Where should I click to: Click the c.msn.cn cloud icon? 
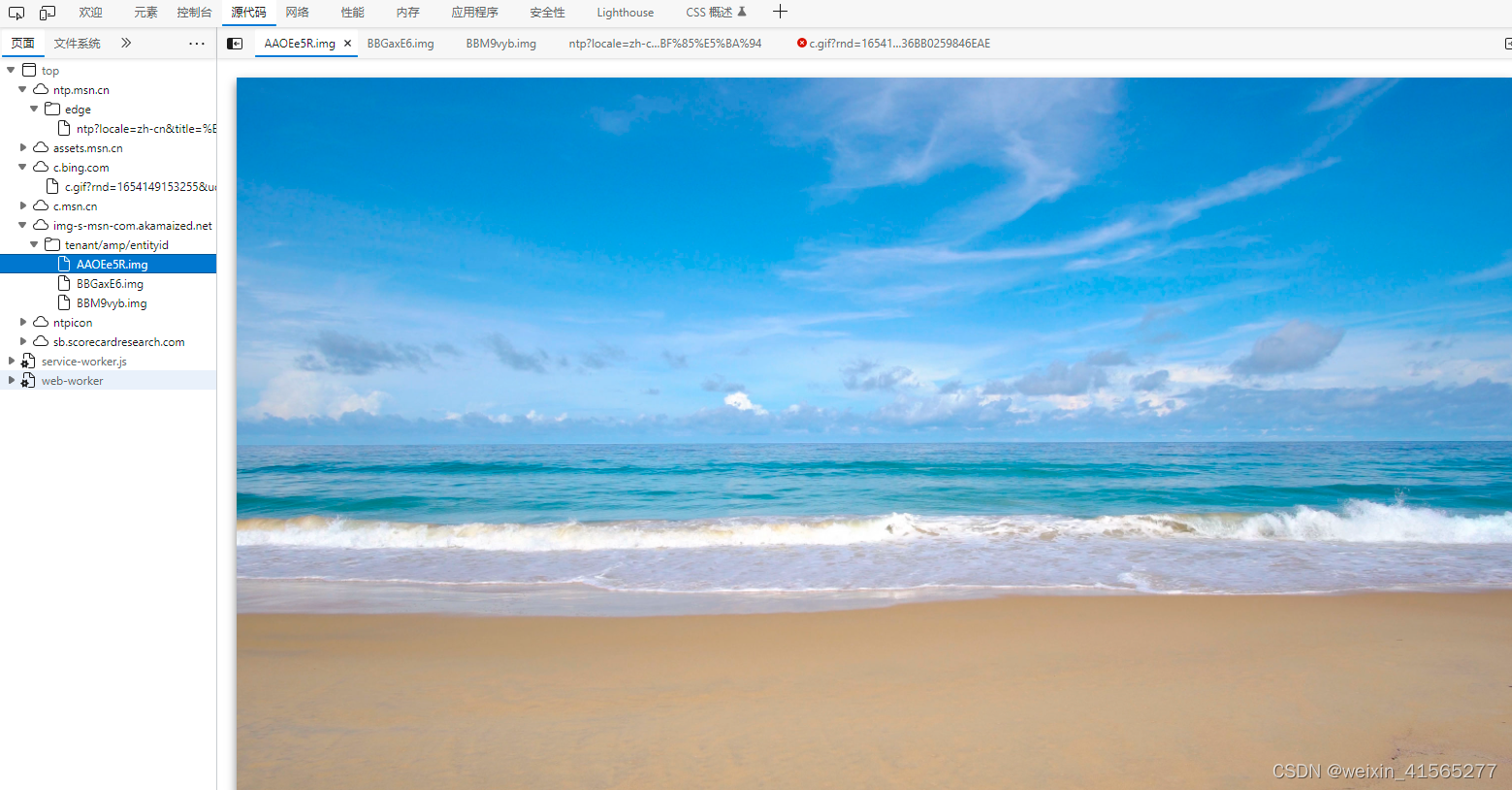41,205
